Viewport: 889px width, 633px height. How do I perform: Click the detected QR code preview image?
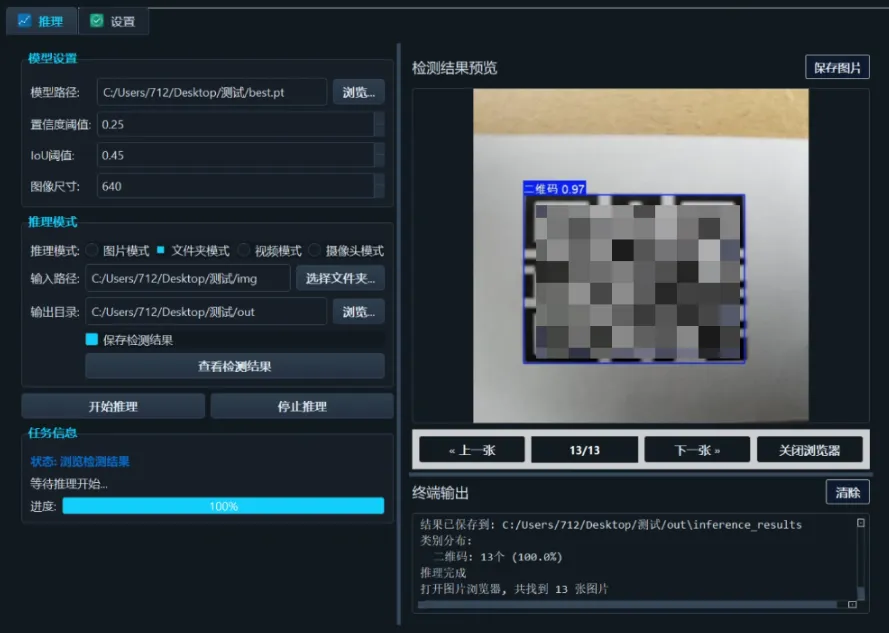pos(641,255)
